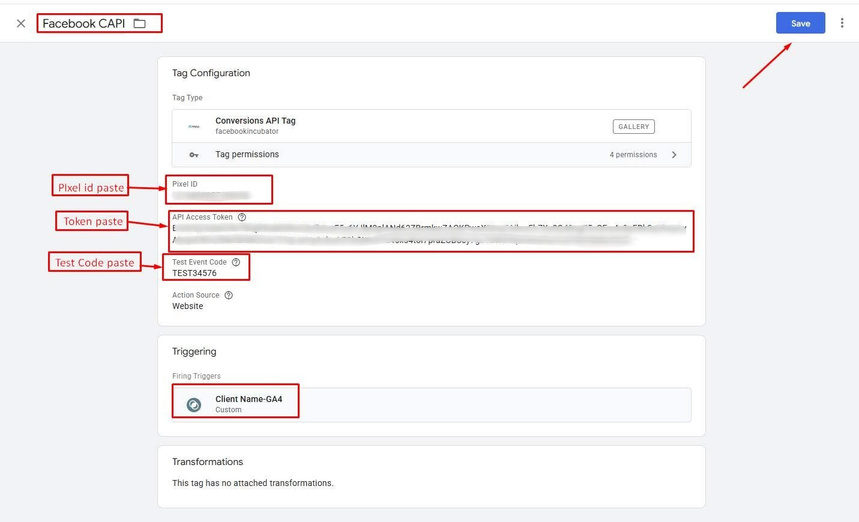Image resolution: width=859 pixels, height=522 pixels.
Task: Open help icon for API Access Token
Action: (242, 217)
